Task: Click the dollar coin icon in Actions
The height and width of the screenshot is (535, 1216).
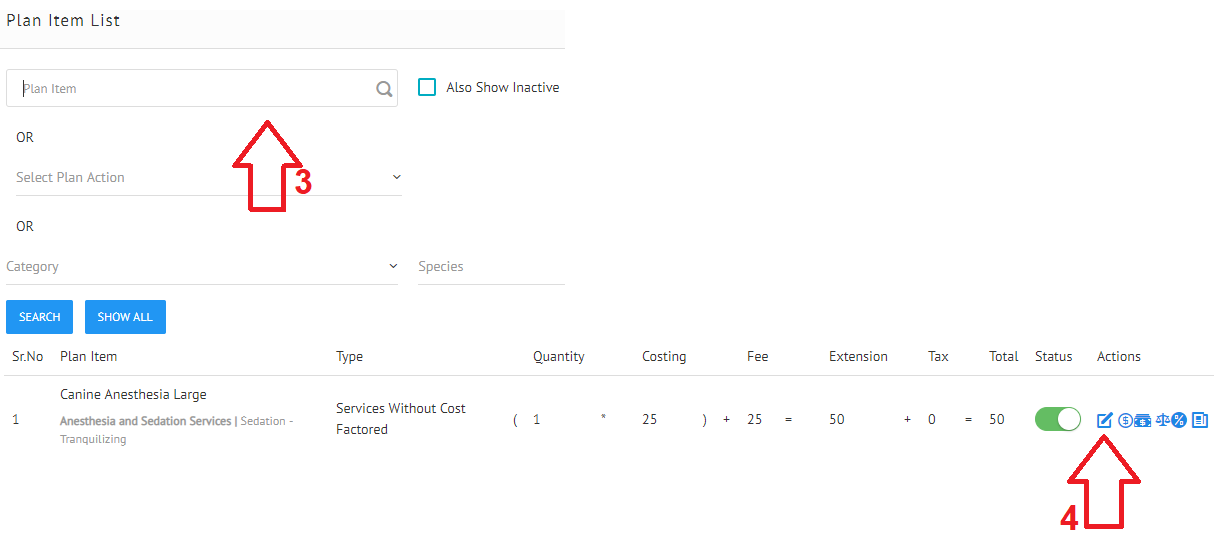Action: pyautogui.click(x=1125, y=420)
